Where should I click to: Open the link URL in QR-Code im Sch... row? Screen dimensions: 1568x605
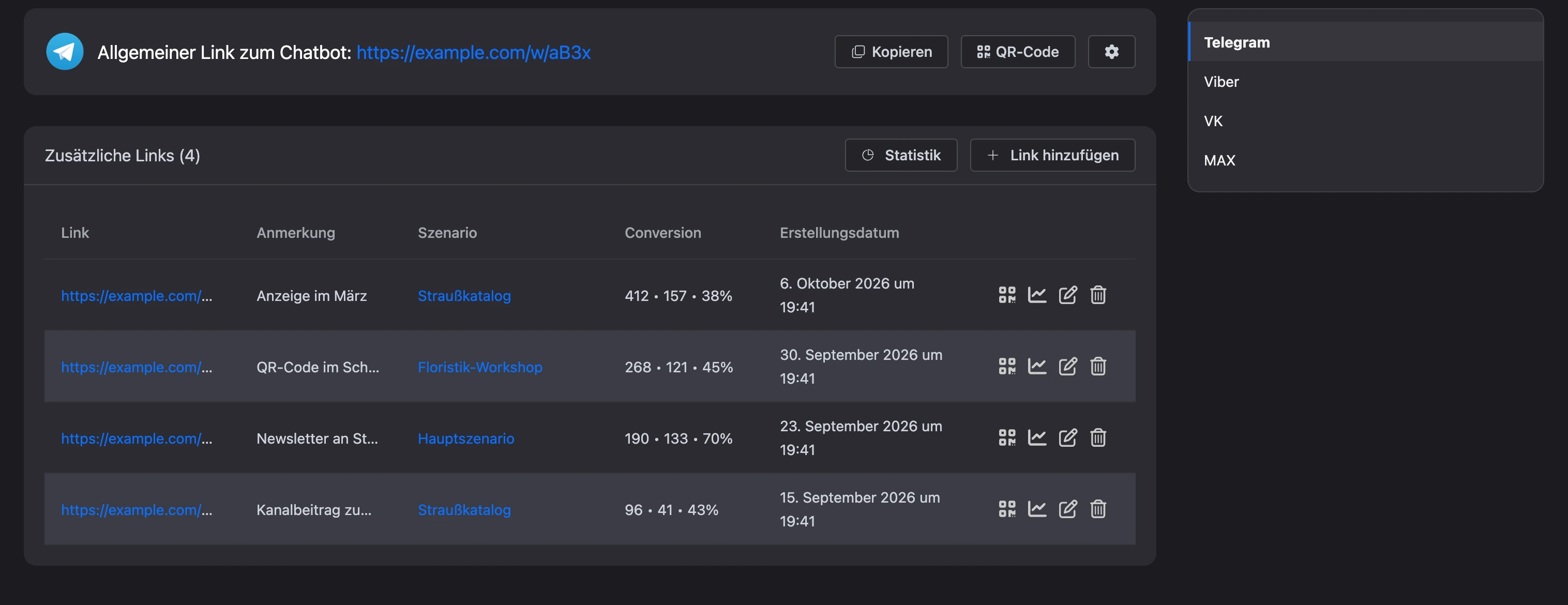137,367
